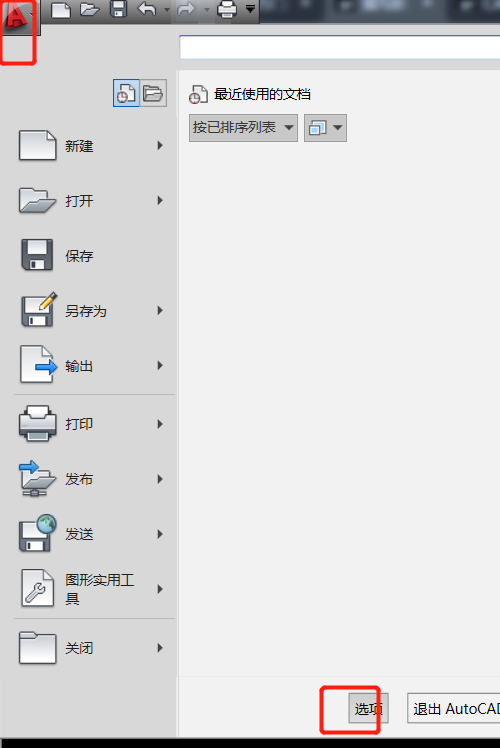Click the Undo arrow in quick access toolbar

(x=146, y=9)
